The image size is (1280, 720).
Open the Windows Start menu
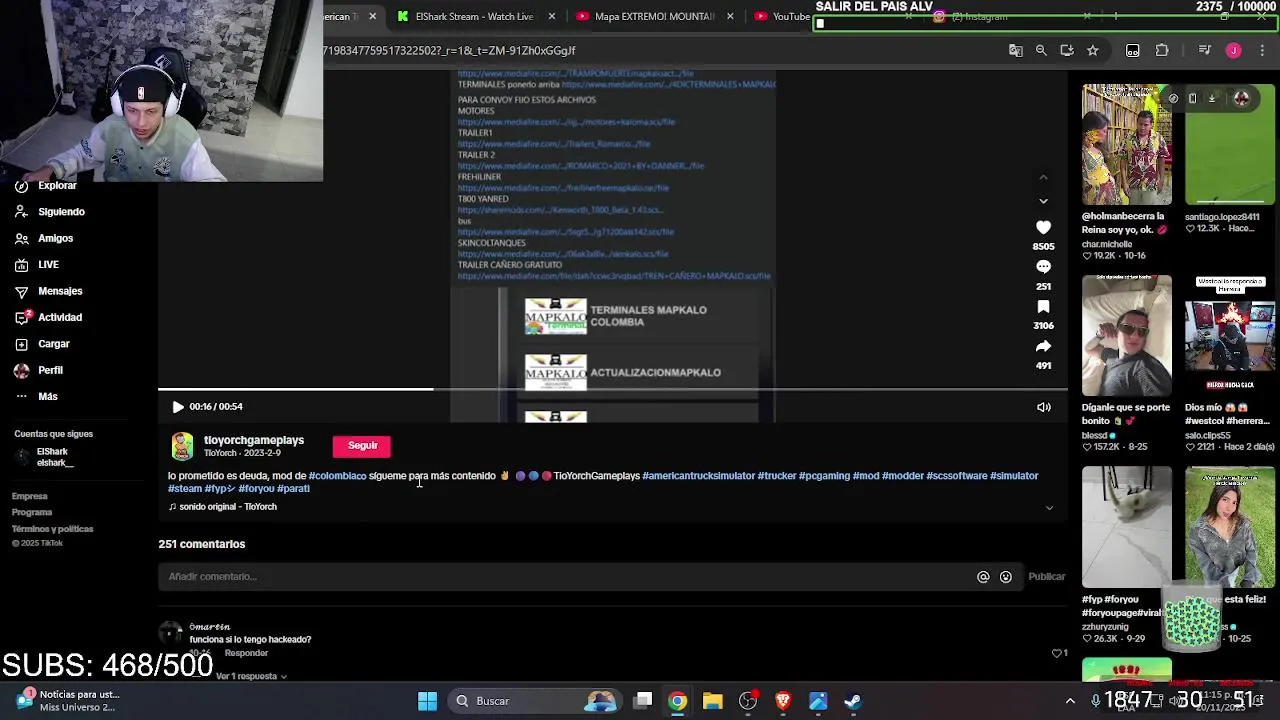point(427,701)
